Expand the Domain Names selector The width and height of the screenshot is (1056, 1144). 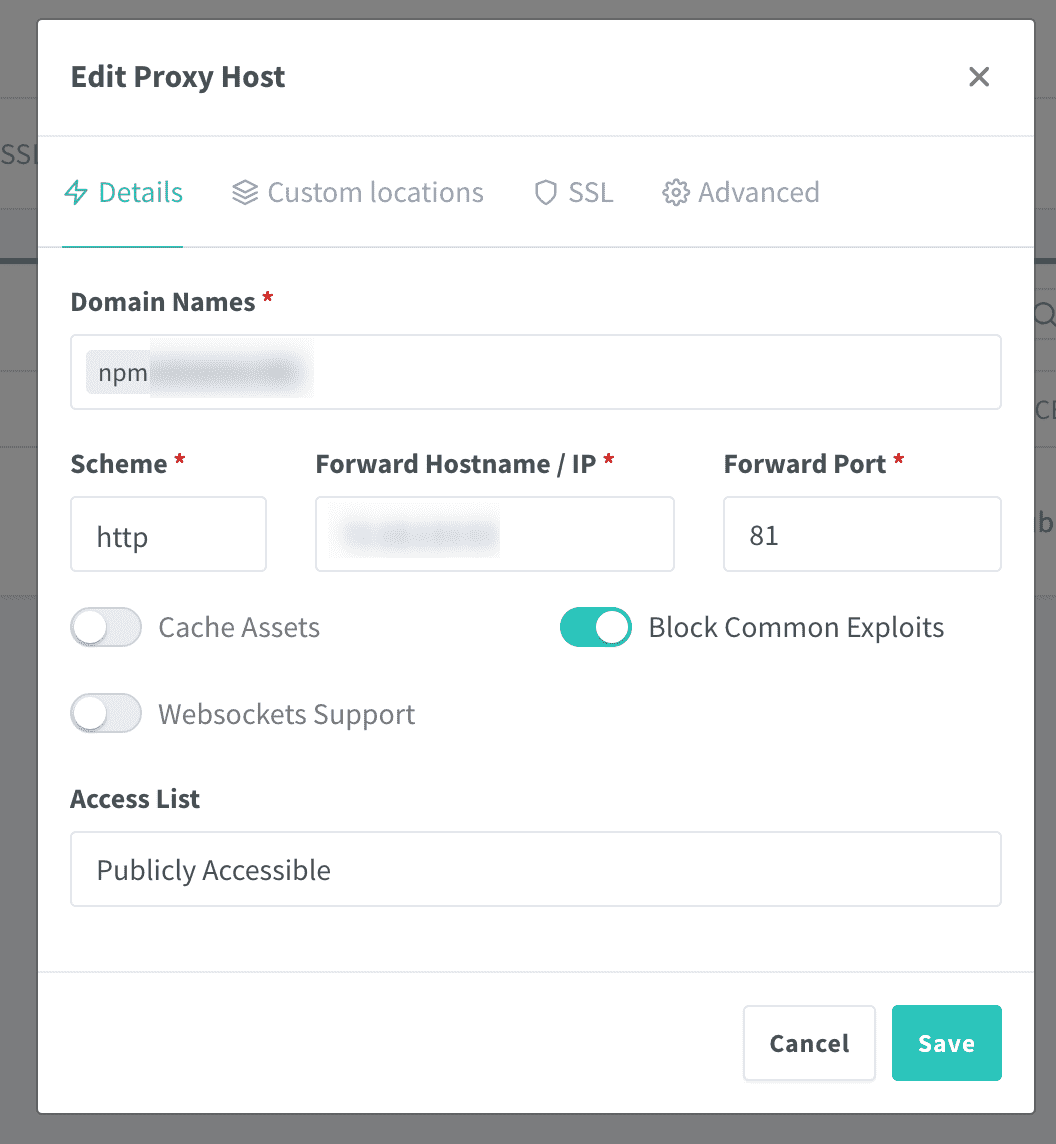point(535,372)
